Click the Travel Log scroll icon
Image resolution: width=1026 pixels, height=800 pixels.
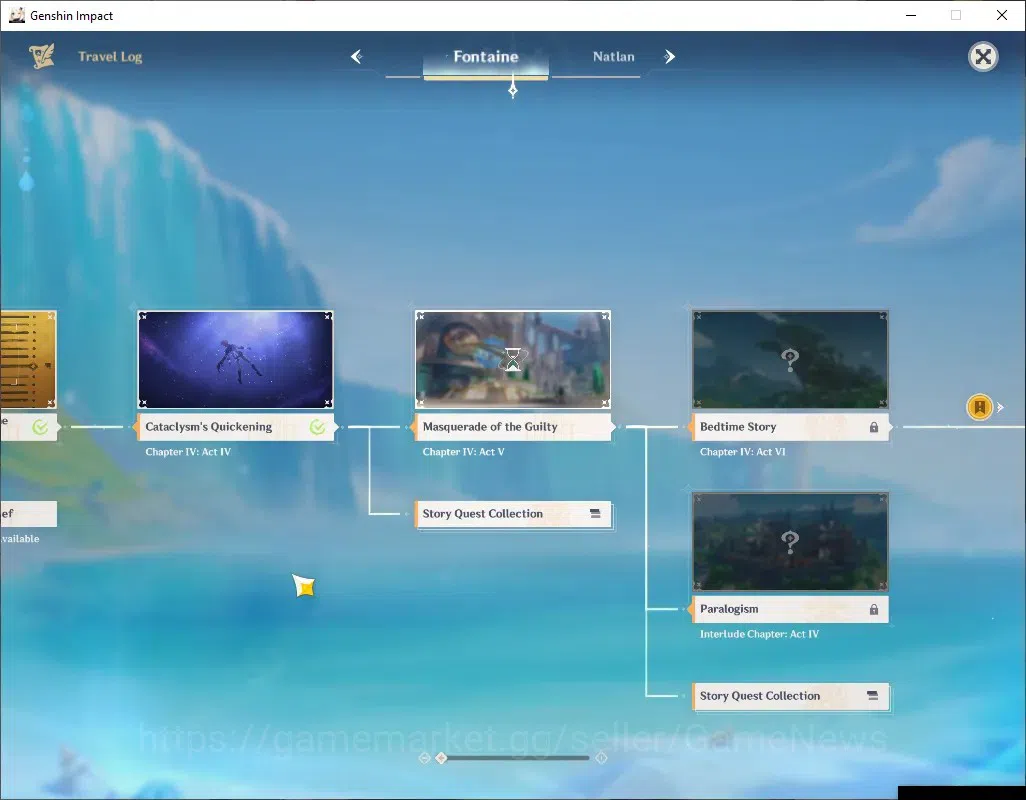pos(41,56)
